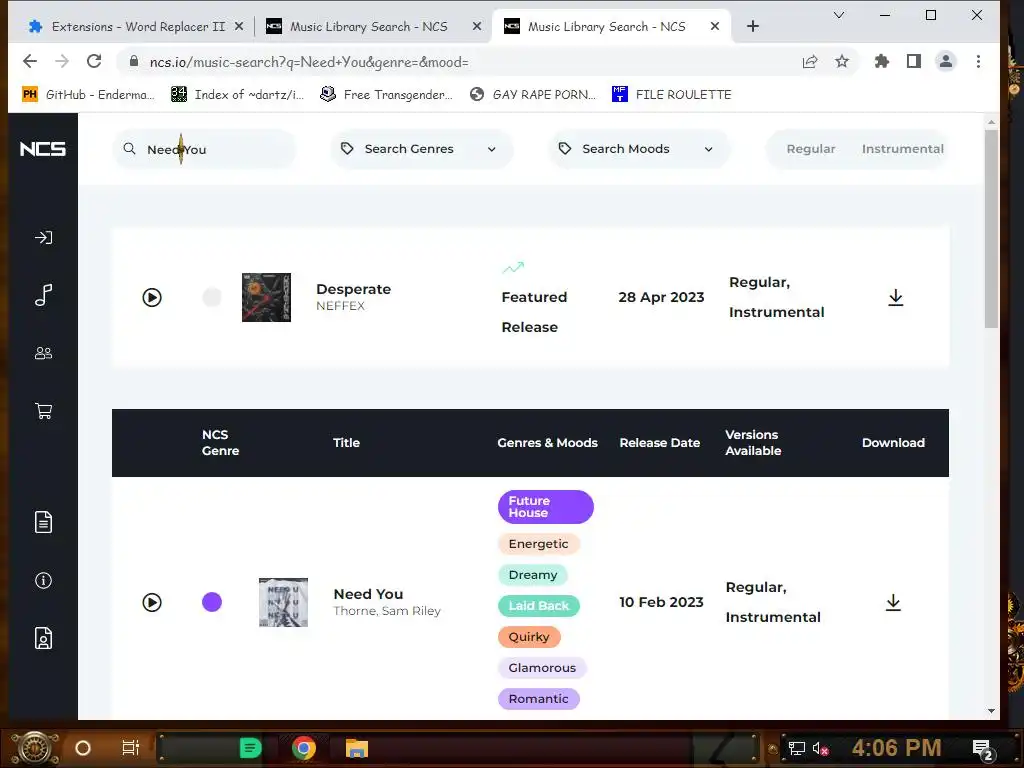The height and width of the screenshot is (768, 1024).
Task: Filter by Quirky mood tag
Action: click(x=529, y=637)
